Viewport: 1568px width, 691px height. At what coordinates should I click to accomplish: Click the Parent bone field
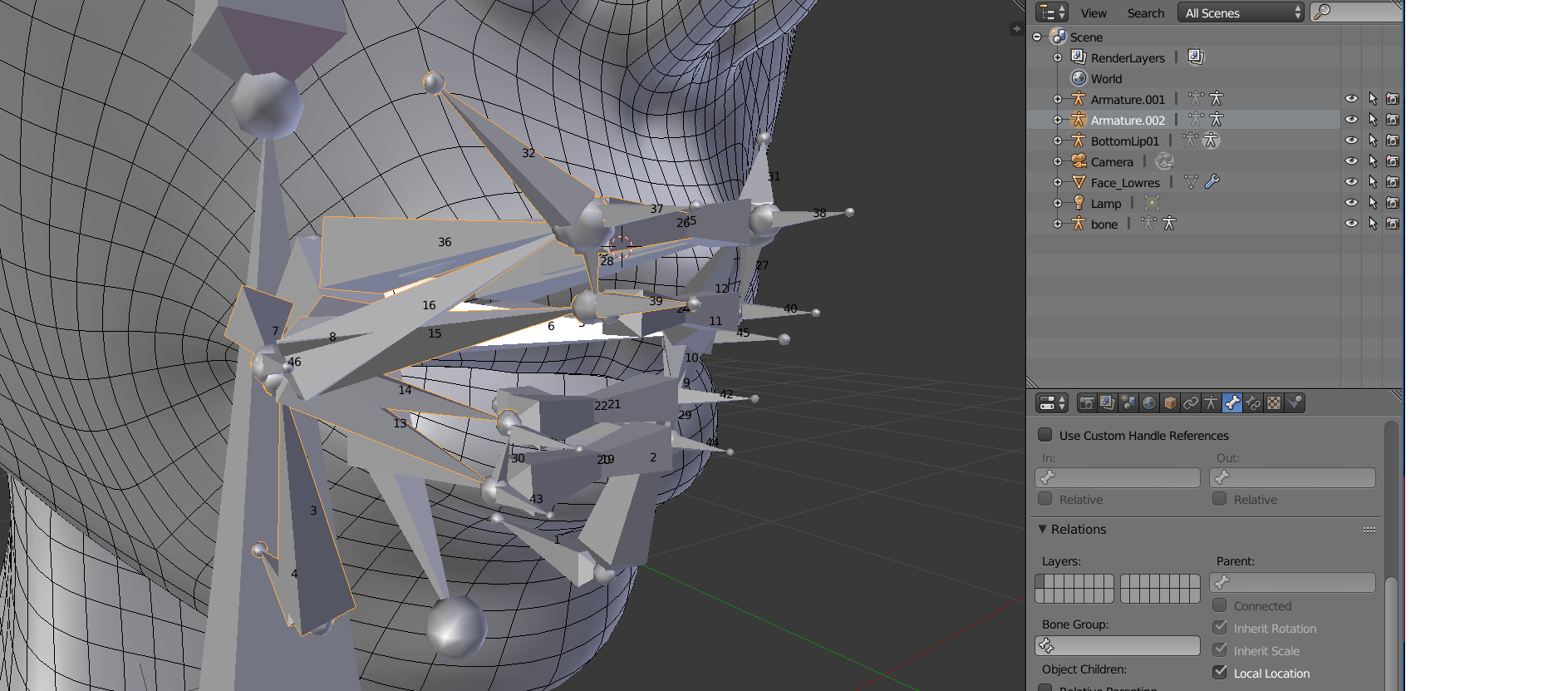pos(1292,582)
